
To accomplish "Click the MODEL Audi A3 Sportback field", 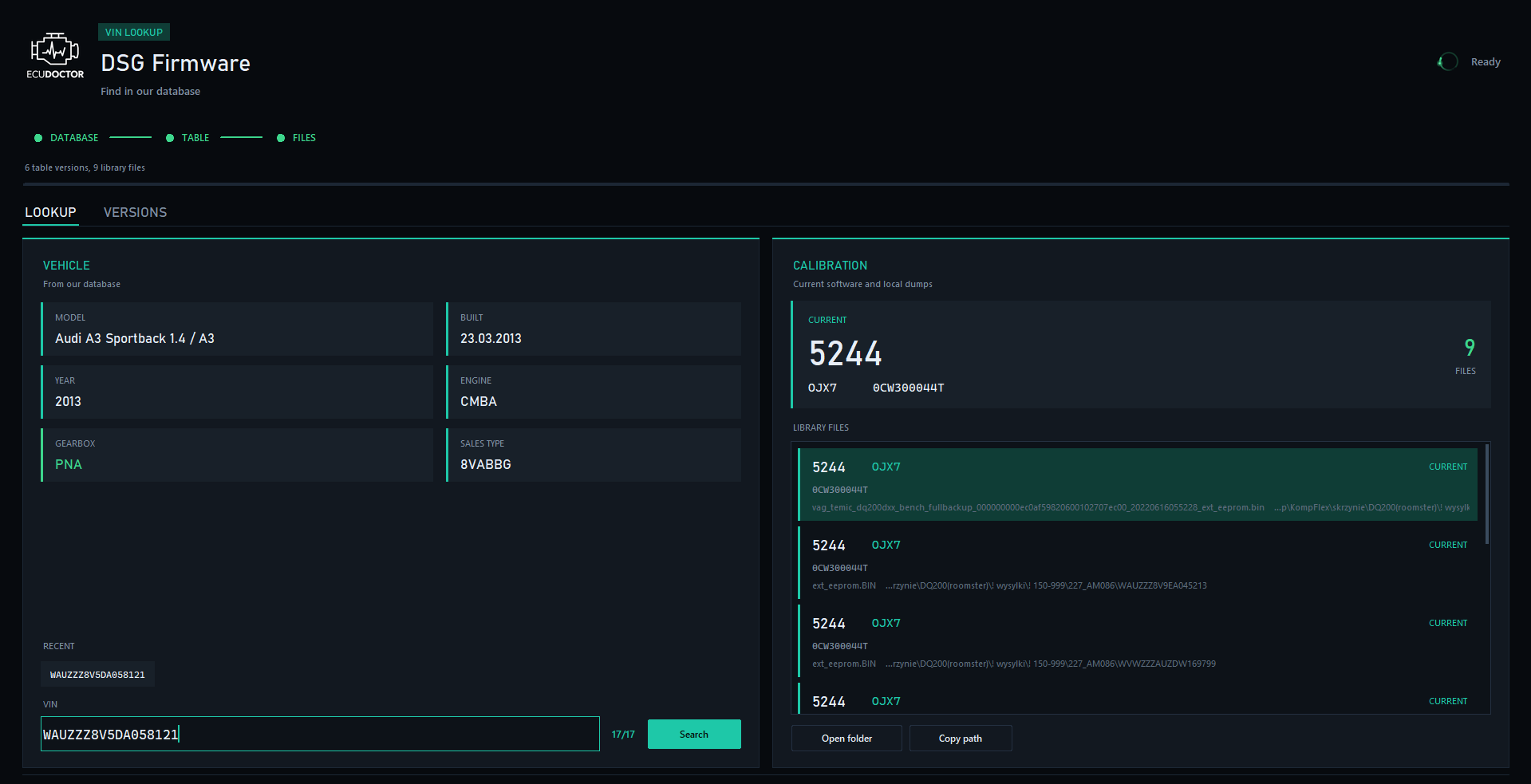I will click(x=237, y=329).
